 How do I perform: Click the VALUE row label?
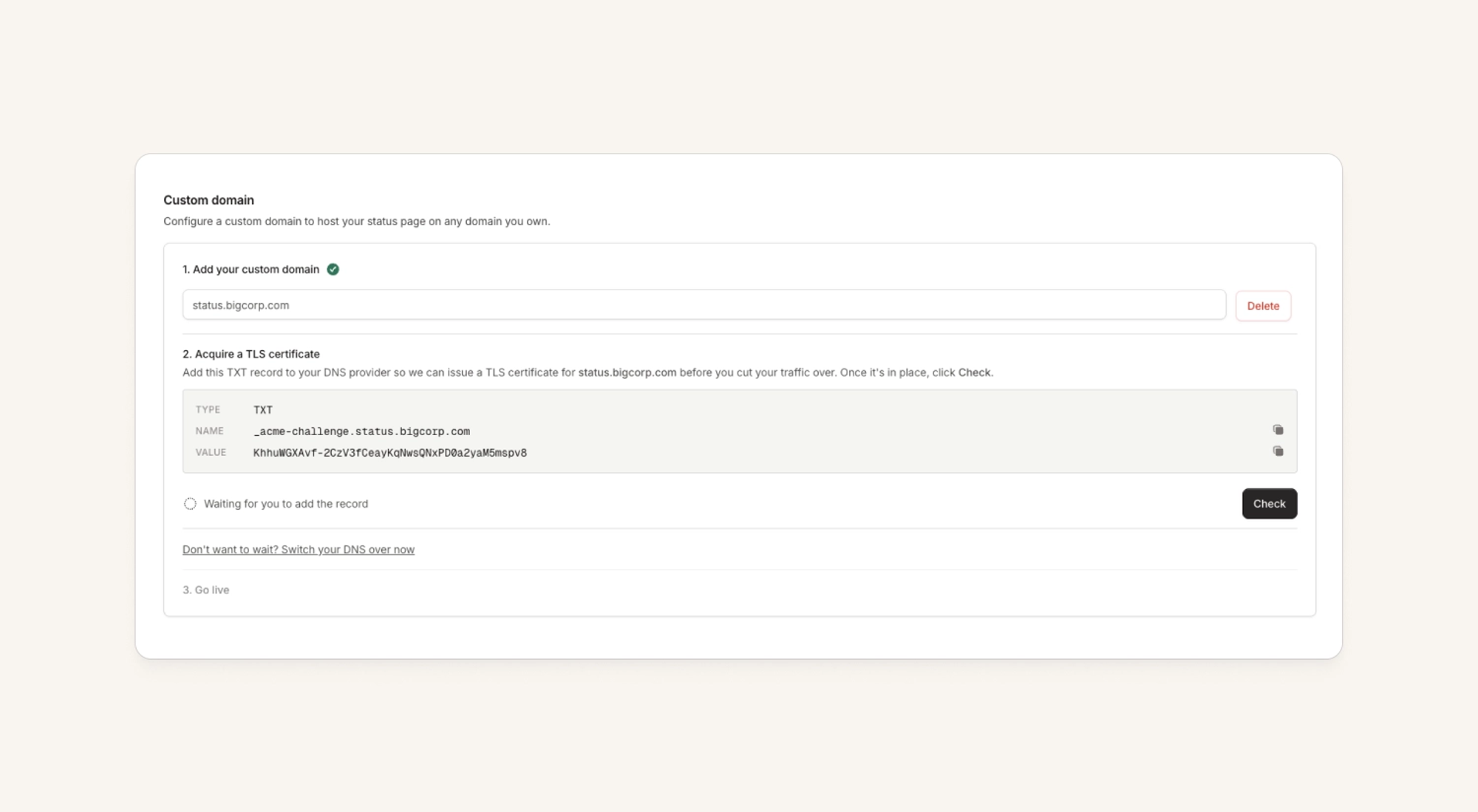point(211,452)
